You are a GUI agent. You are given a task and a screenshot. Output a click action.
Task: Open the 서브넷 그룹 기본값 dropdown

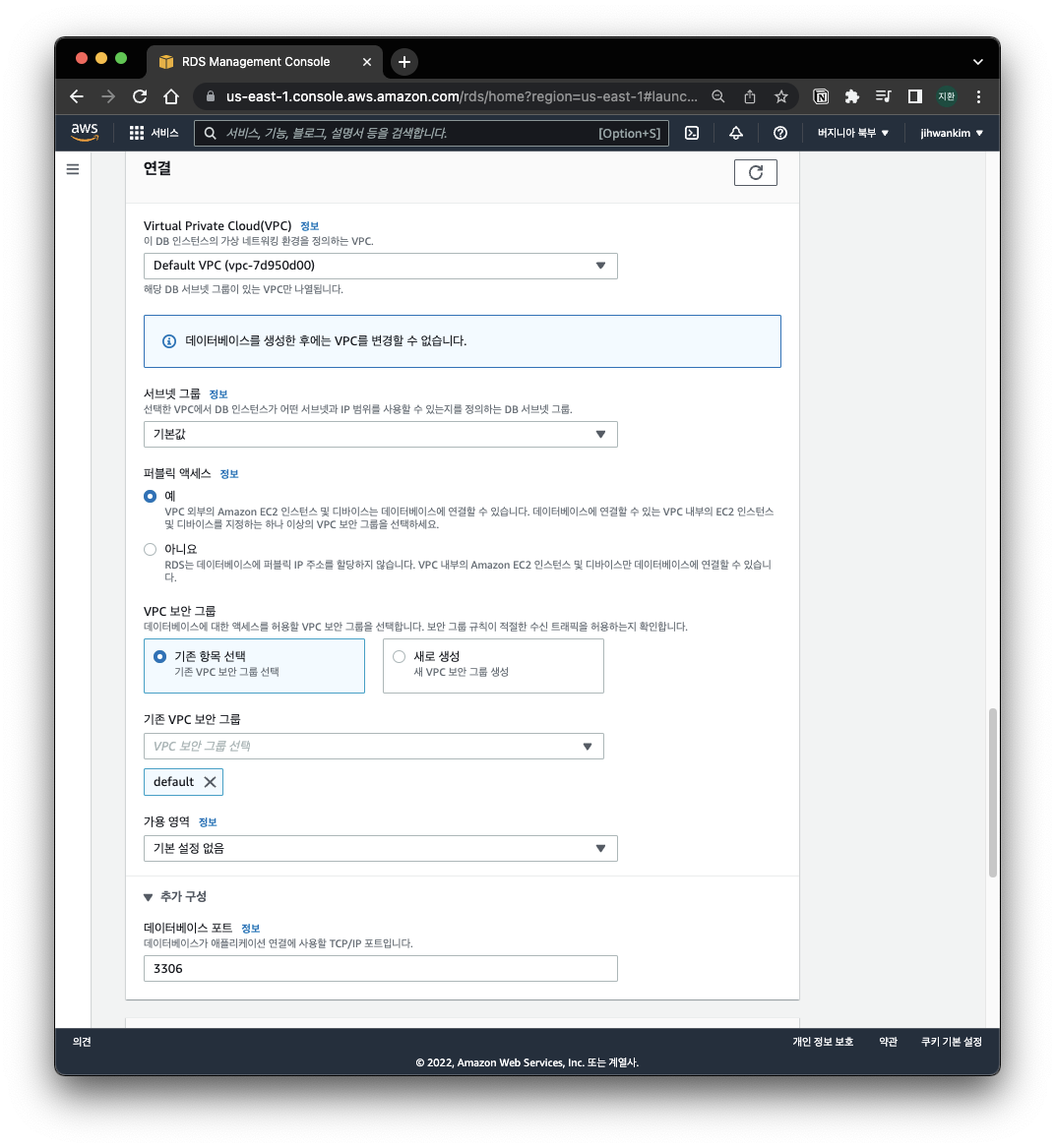(380, 434)
